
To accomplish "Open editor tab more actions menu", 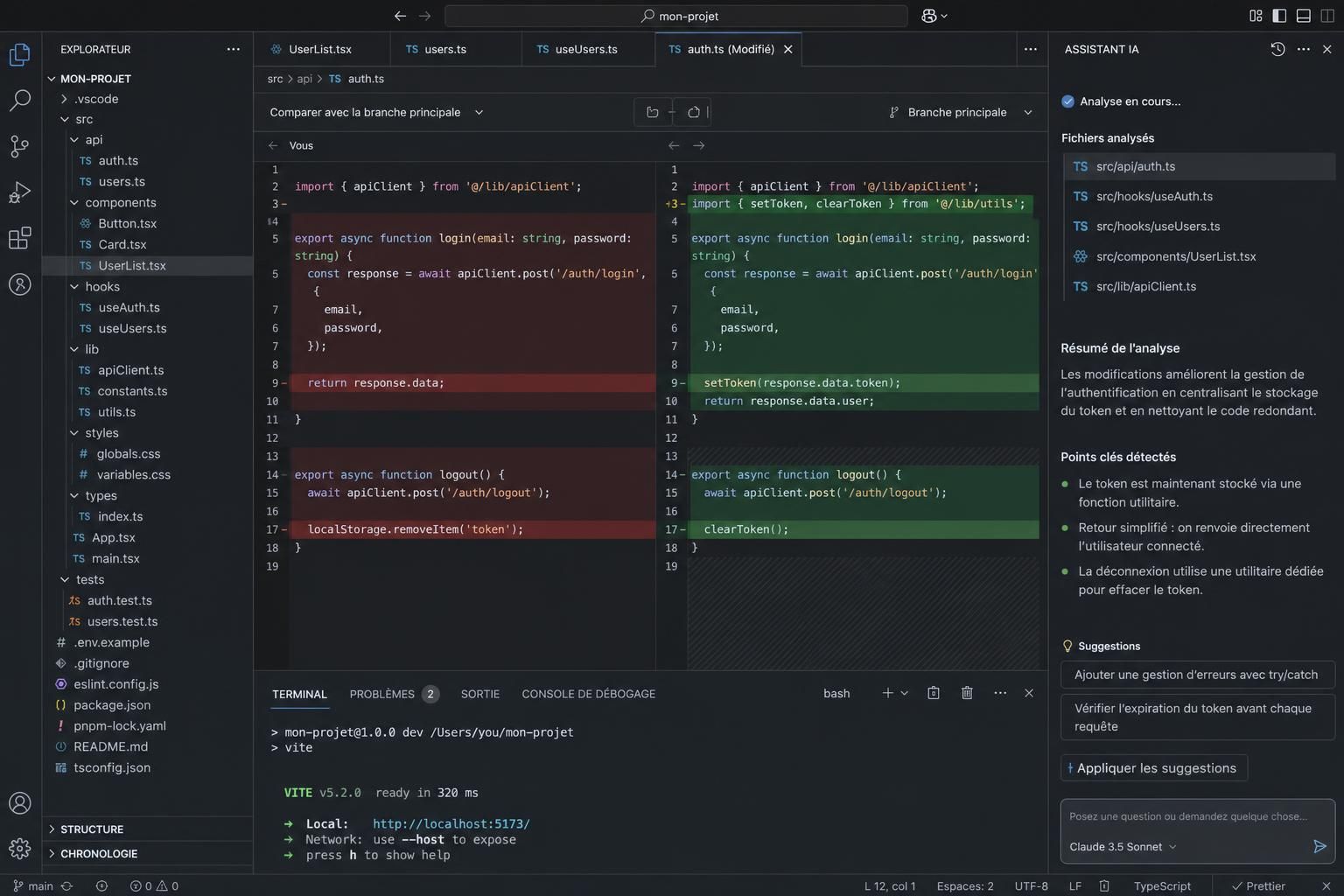I will pyautogui.click(x=1031, y=49).
